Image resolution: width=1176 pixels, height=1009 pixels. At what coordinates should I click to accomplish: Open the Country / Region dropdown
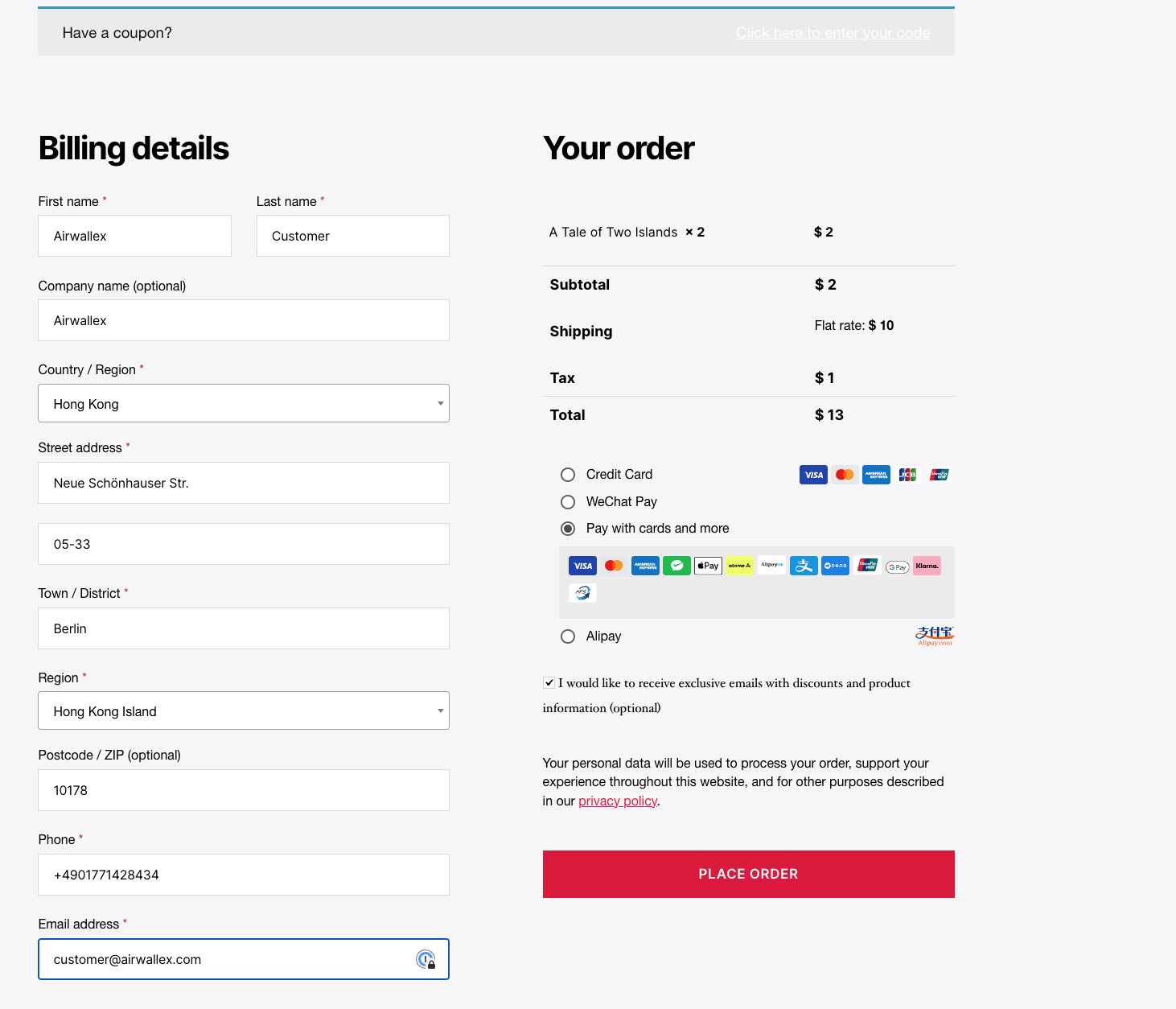[243, 403]
